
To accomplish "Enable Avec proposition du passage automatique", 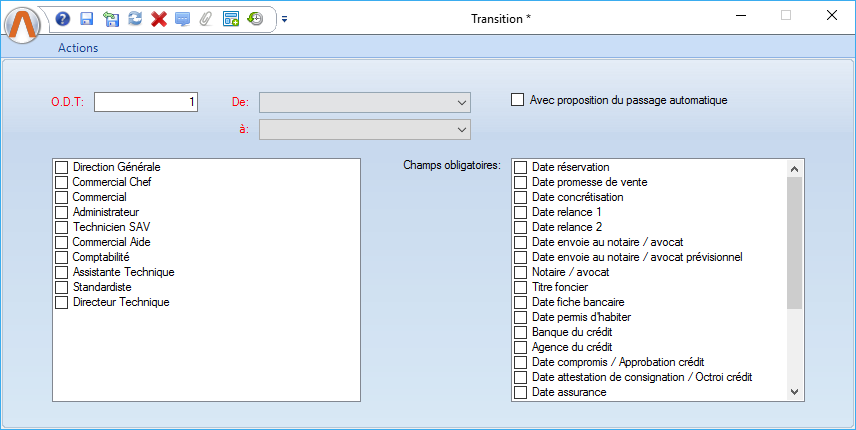I will [518, 100].
